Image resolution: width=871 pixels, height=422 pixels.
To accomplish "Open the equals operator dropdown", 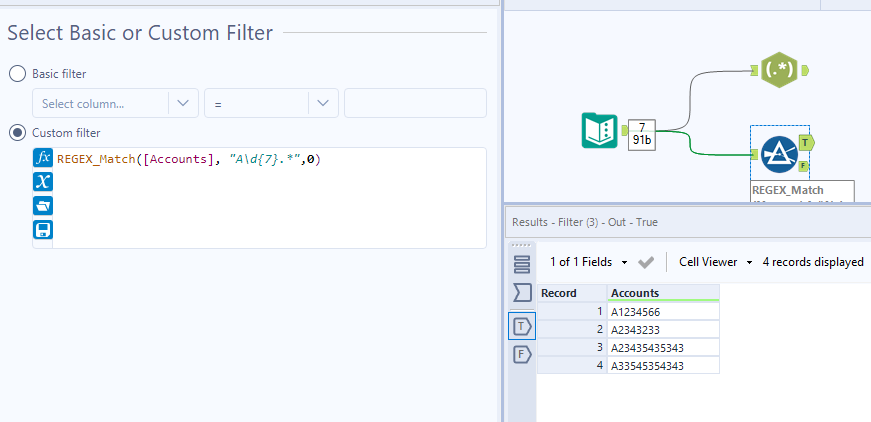I will [x=271, y=103].
